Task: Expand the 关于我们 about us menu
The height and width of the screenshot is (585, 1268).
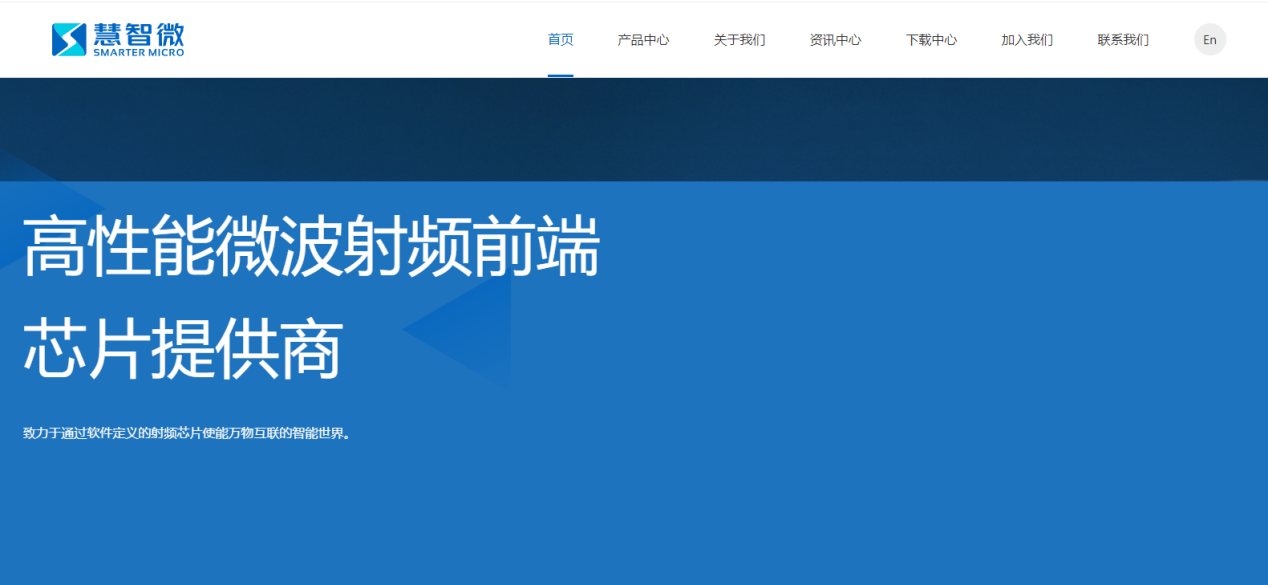Action: pyautogui.click(x=739, y=40)
